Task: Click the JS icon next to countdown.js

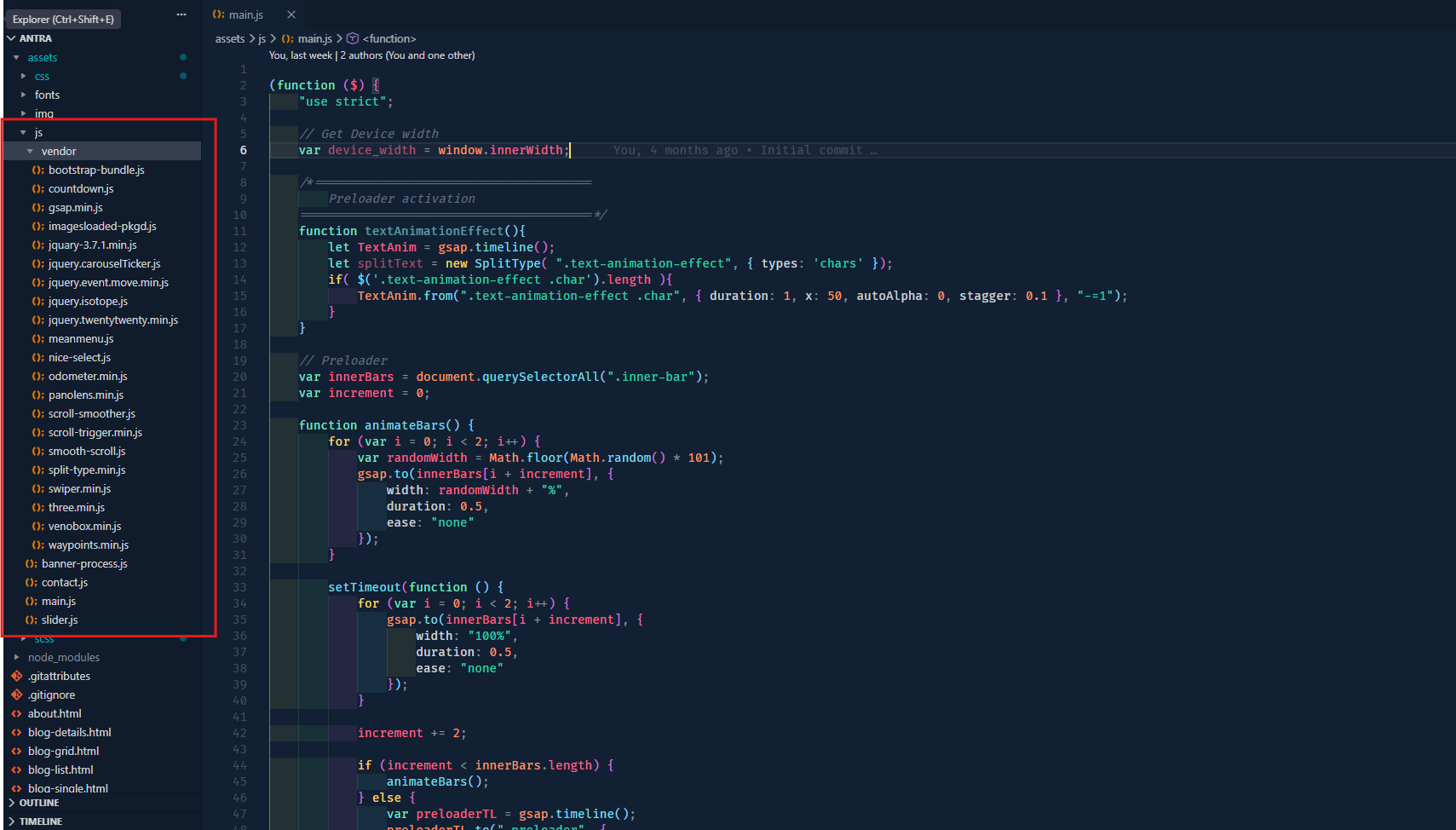Action: pyautogui.click(x=37, y=188)
